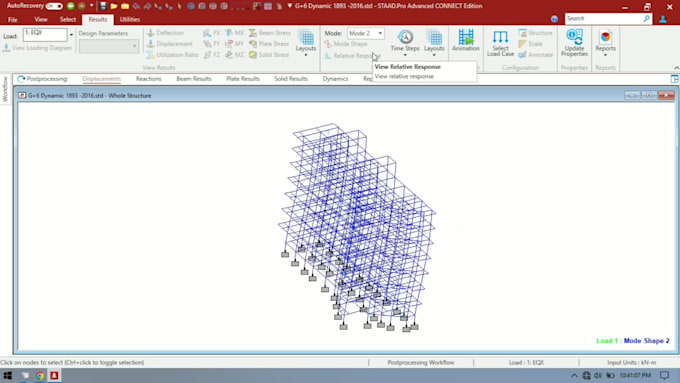680x383 pixels.
Task: Open the File menu
Action: (13, 20)
